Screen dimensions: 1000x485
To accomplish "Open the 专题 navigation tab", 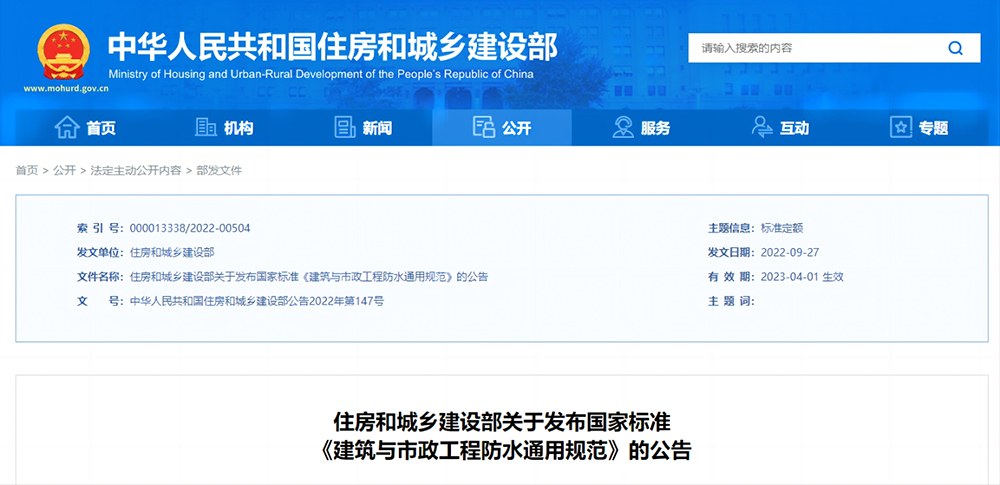I will coord(919,128).
